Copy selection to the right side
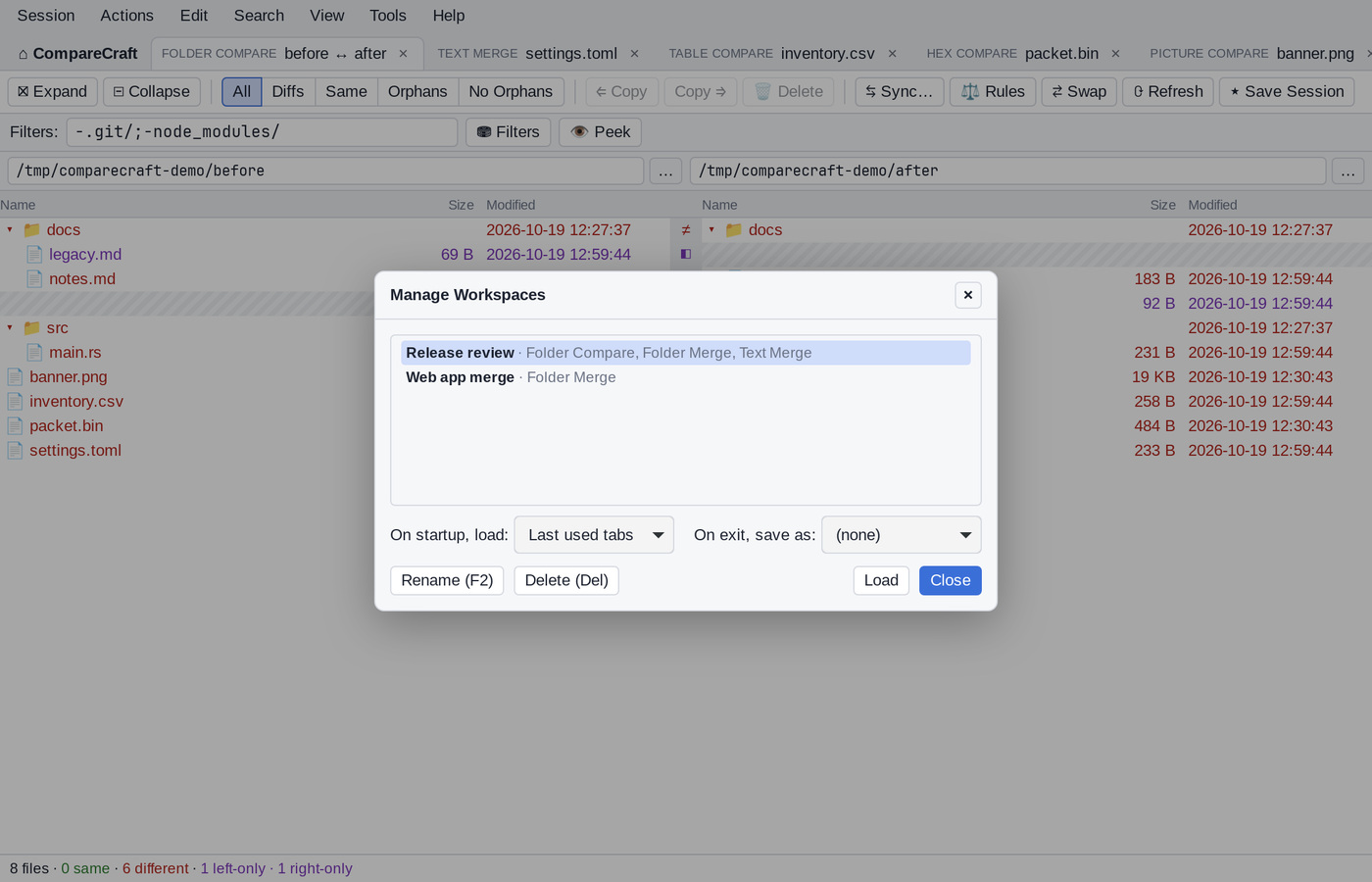Image resolution: width=1372 pixels, height=882 pixels. pyautogui.click(x=701, y=91)
